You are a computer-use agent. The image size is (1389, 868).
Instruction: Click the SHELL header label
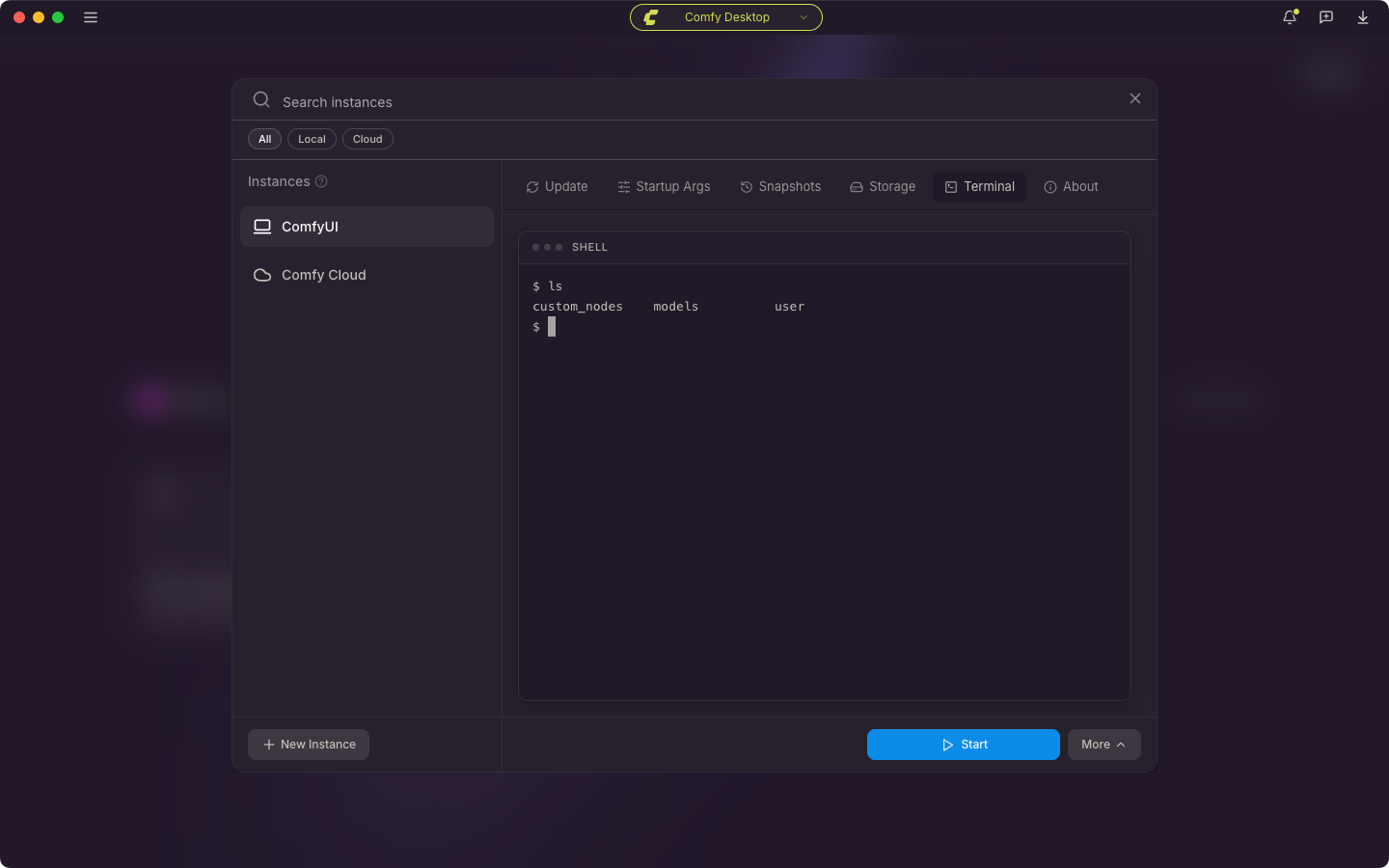[x=589, y=248]
